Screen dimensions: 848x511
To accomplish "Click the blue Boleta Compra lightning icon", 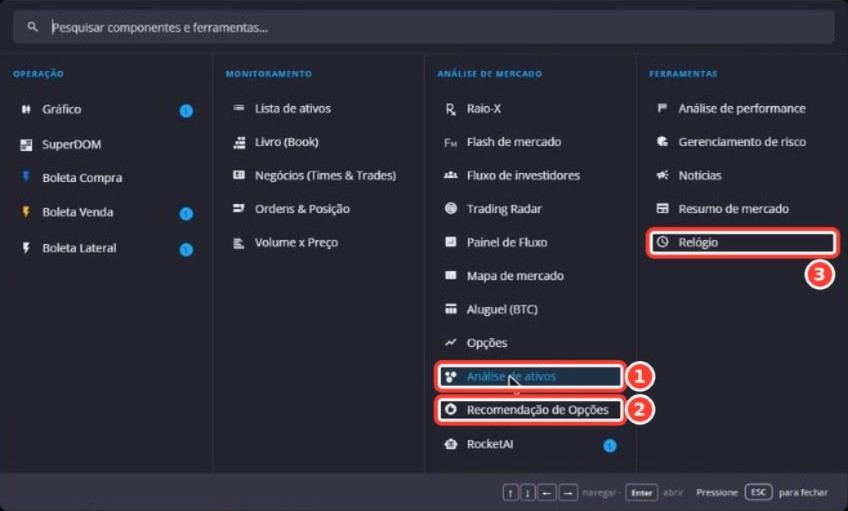I will pyautogui.click(x=25, y=176).
